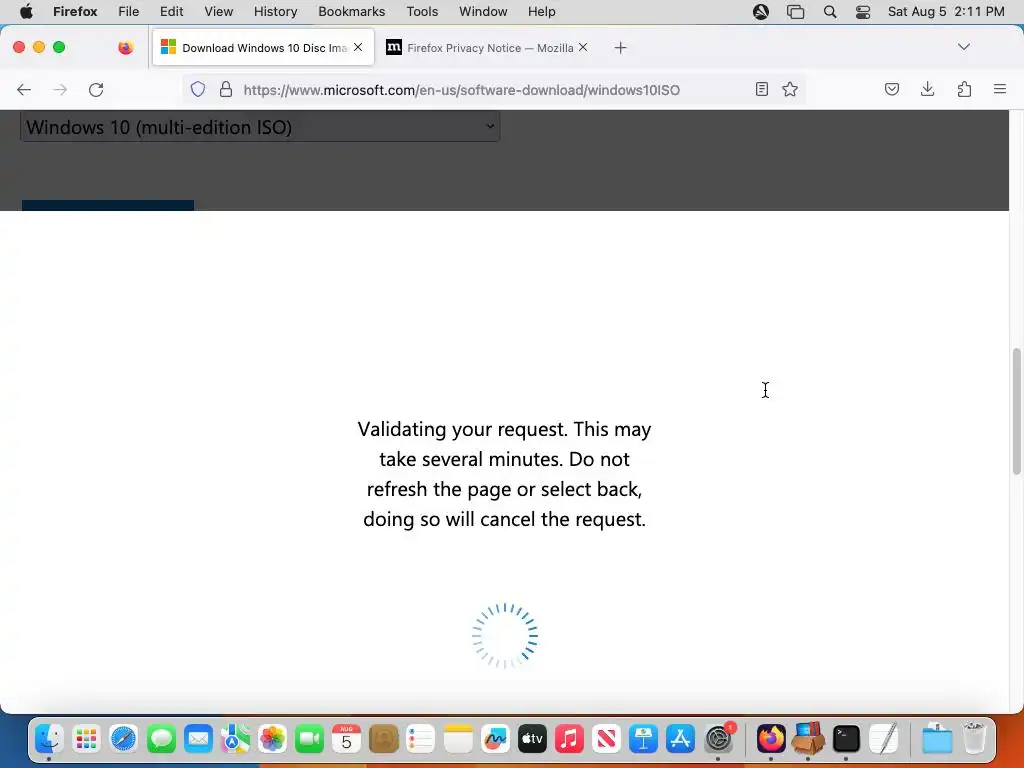Open Launchpad from the Dock
Image resolution: width=1024 pixels, height=768 pixels.
(86, 739)
